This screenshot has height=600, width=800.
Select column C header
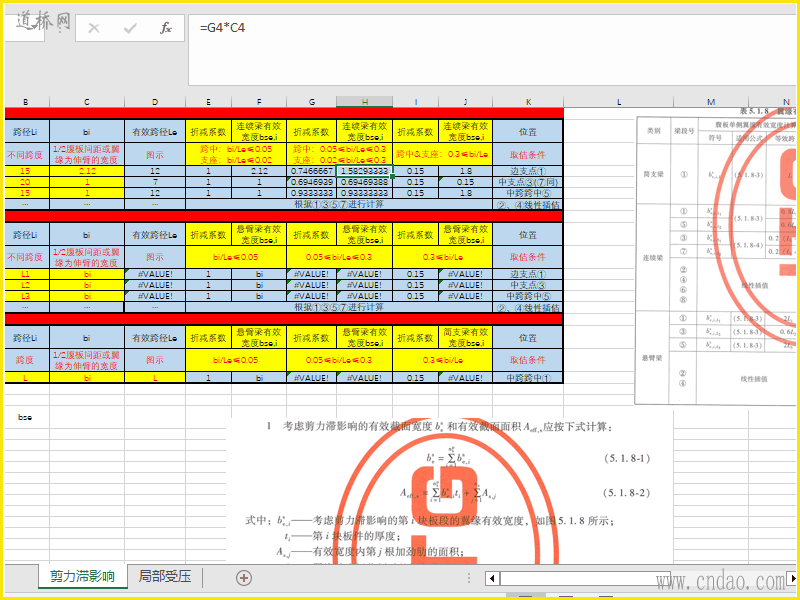[x=87, y=102]
